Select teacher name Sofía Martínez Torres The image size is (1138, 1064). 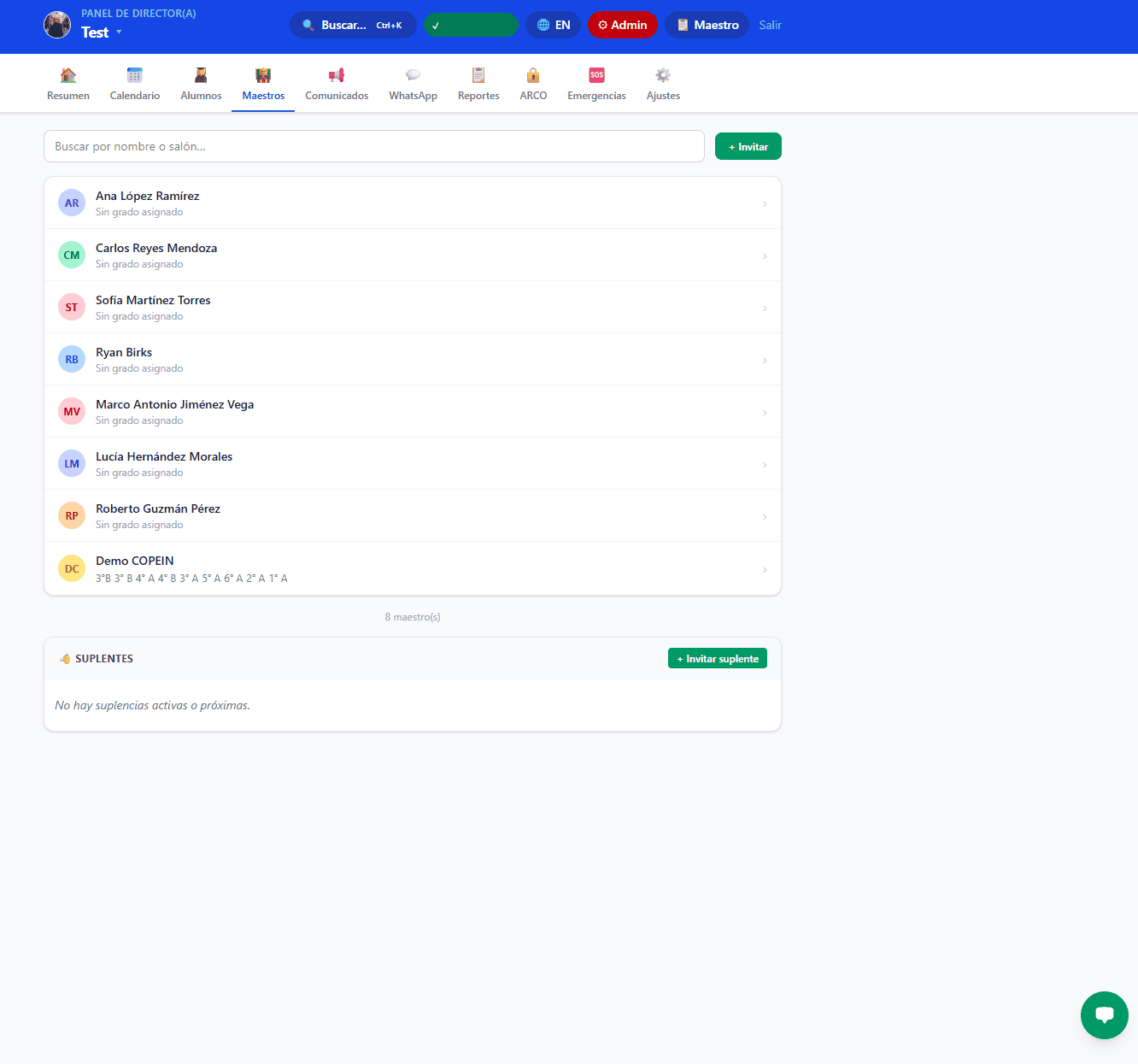point(153,300)
